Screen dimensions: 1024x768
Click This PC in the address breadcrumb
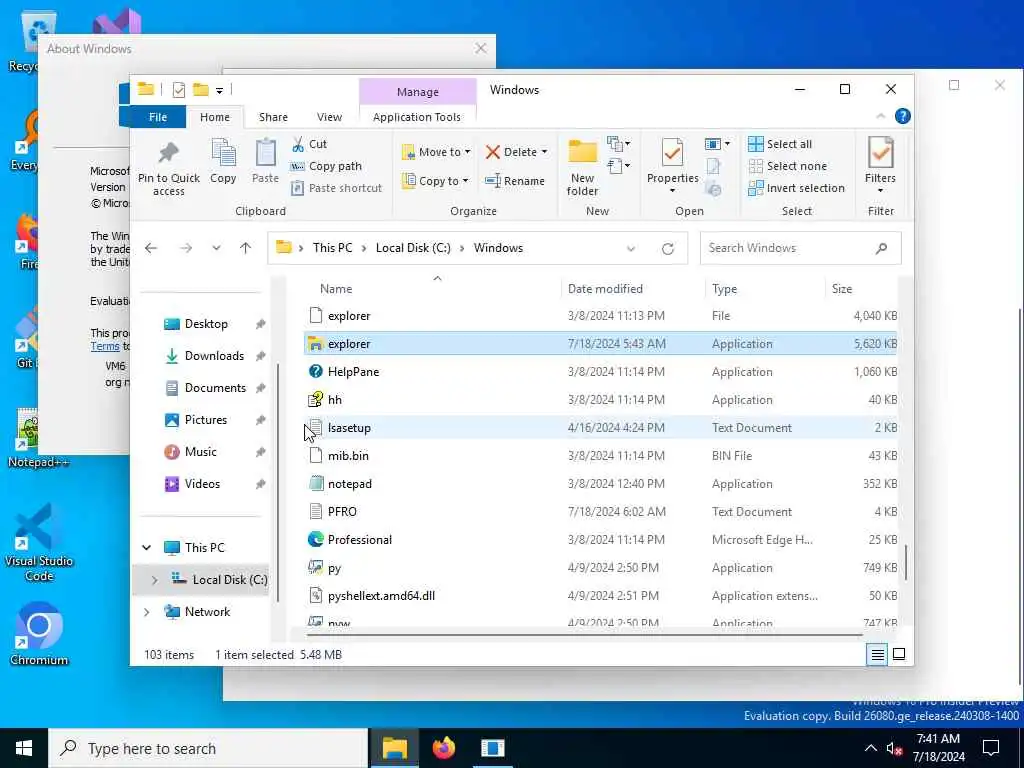coord(332,248)
